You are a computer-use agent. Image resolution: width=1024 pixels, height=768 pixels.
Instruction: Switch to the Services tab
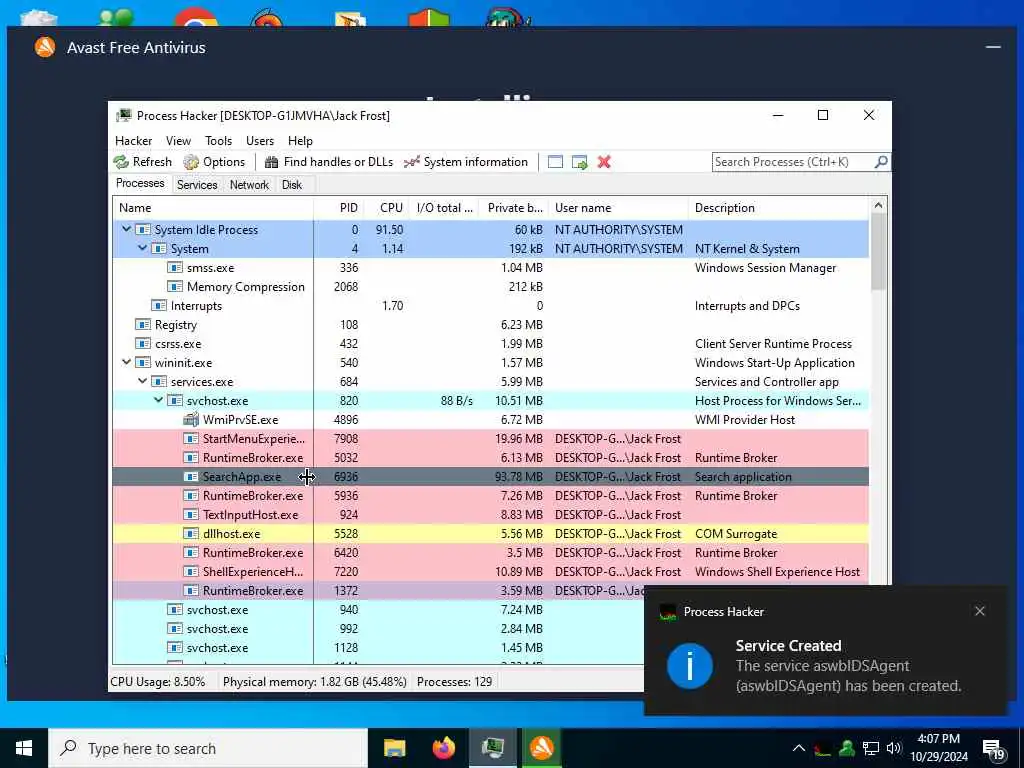[x=197, y=185]
